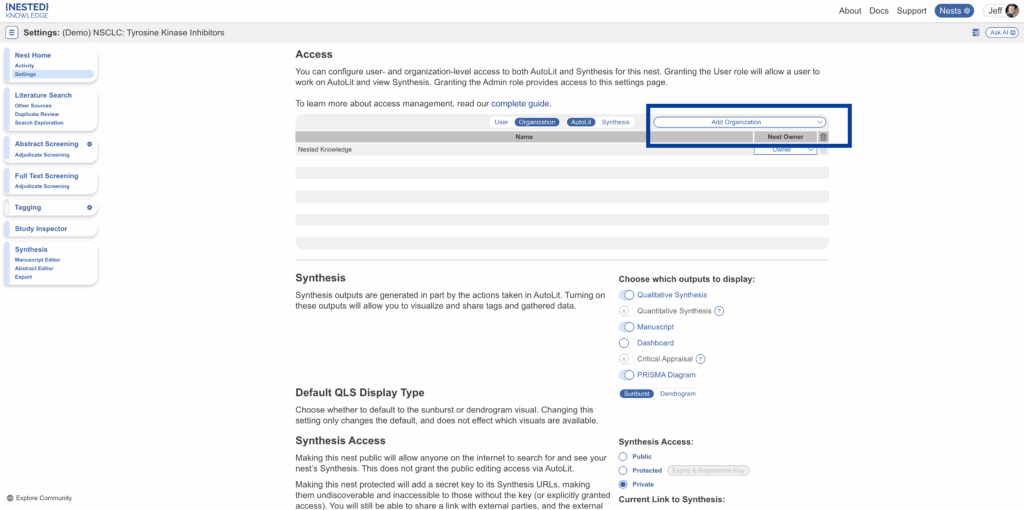Viewport: 1024px width, 510px height.
Task: Click the Abstract Screening settings gear
Action: (89, 144)
